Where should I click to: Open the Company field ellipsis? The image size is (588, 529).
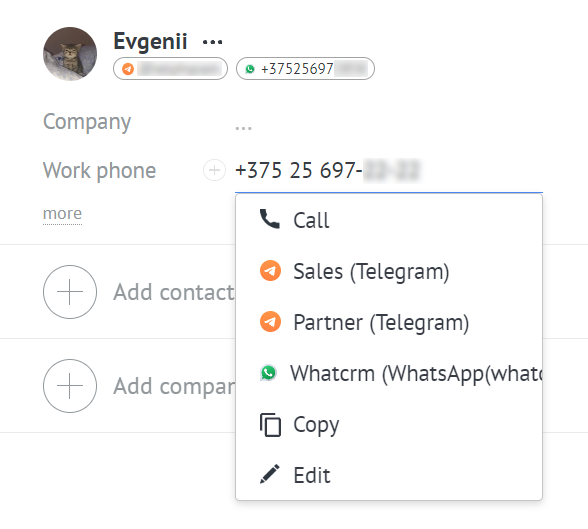(x=243, y=128)
